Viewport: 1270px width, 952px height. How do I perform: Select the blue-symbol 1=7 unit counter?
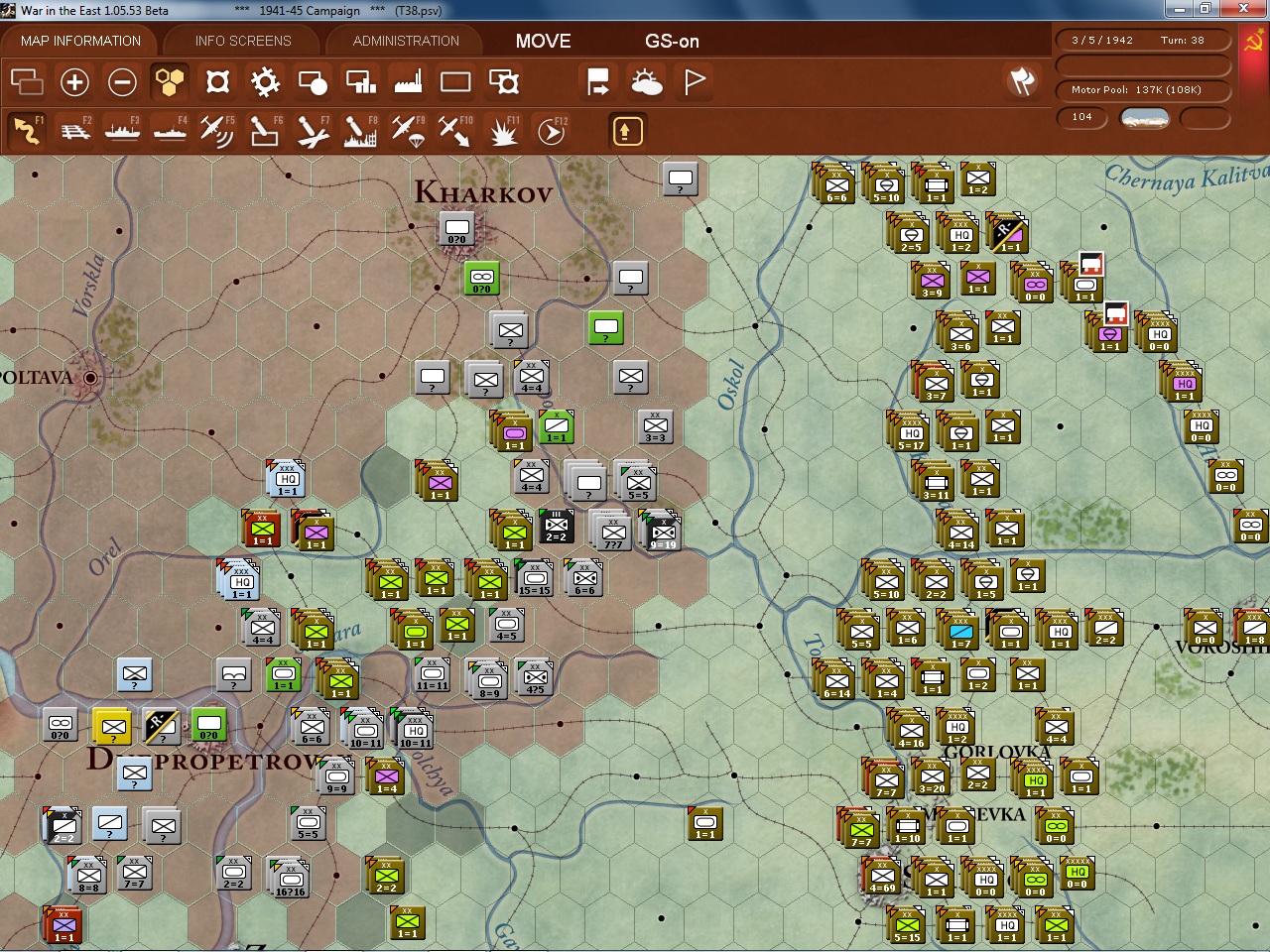tap(960, 630)
